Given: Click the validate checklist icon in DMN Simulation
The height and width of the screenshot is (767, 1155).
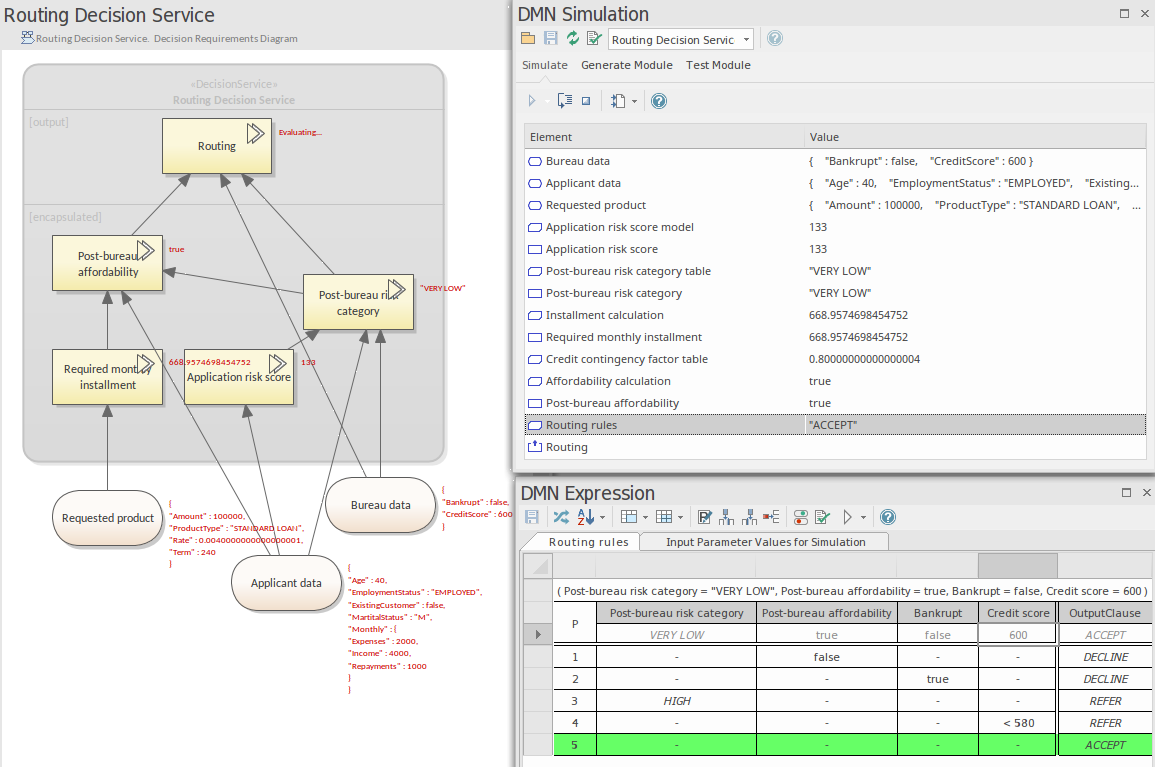Looking at the screenshot, I should click(594, 39).
